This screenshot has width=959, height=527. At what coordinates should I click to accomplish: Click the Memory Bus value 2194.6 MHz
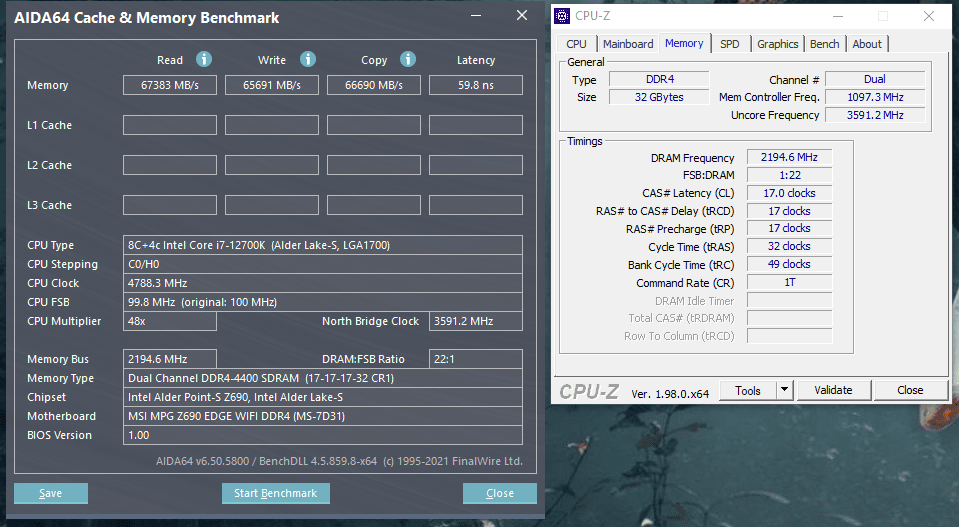pyautogui.click(x=170, y=359)
